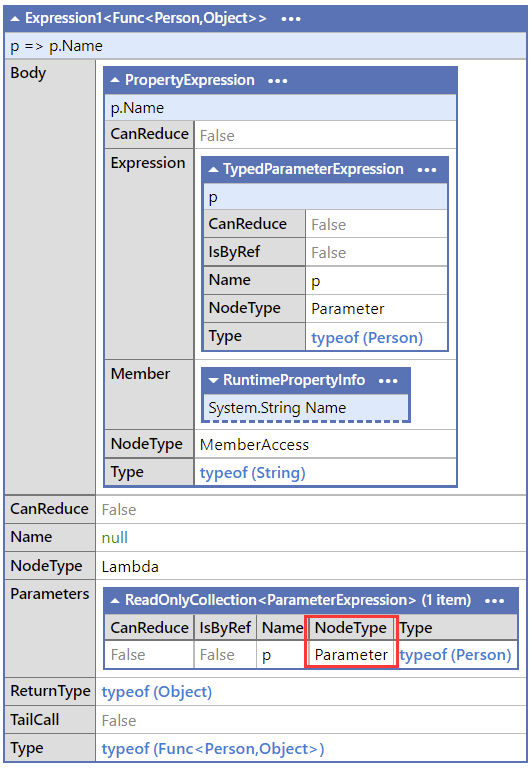Select the Parameter cell in the Parameters table

[x=351, y=655]
